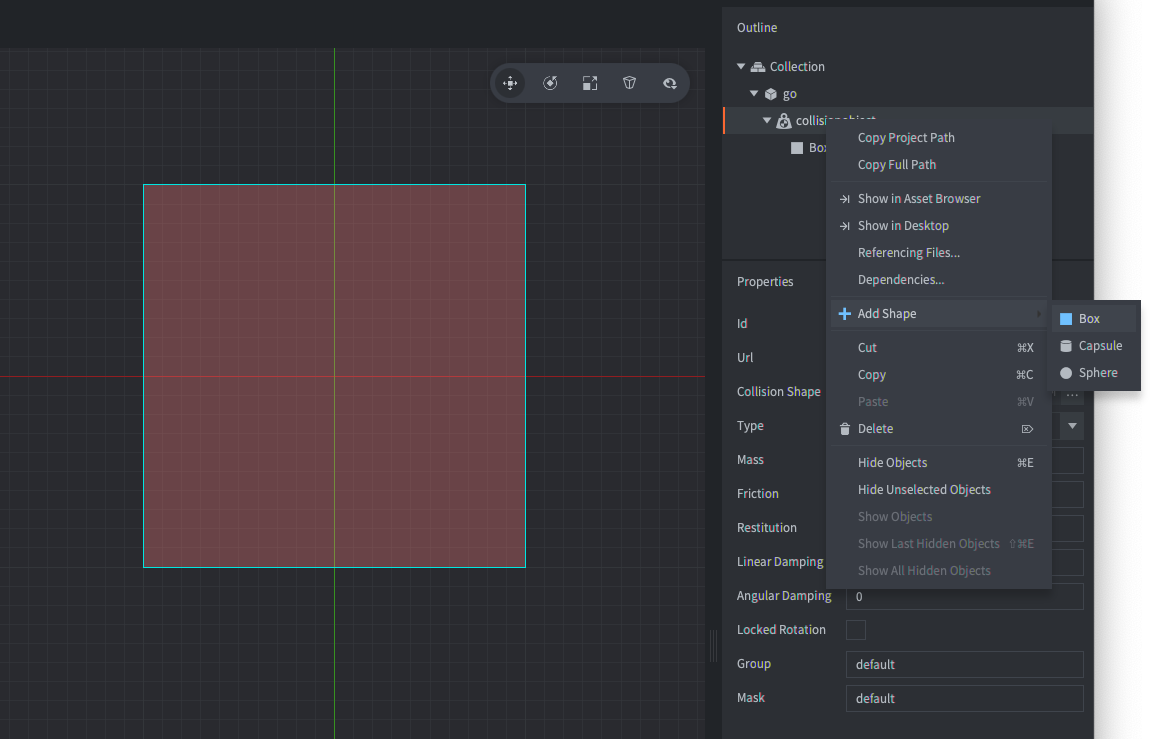Collapse the go node in Outline
This screenshot has height=739, width=1153.
coord(754,93)
